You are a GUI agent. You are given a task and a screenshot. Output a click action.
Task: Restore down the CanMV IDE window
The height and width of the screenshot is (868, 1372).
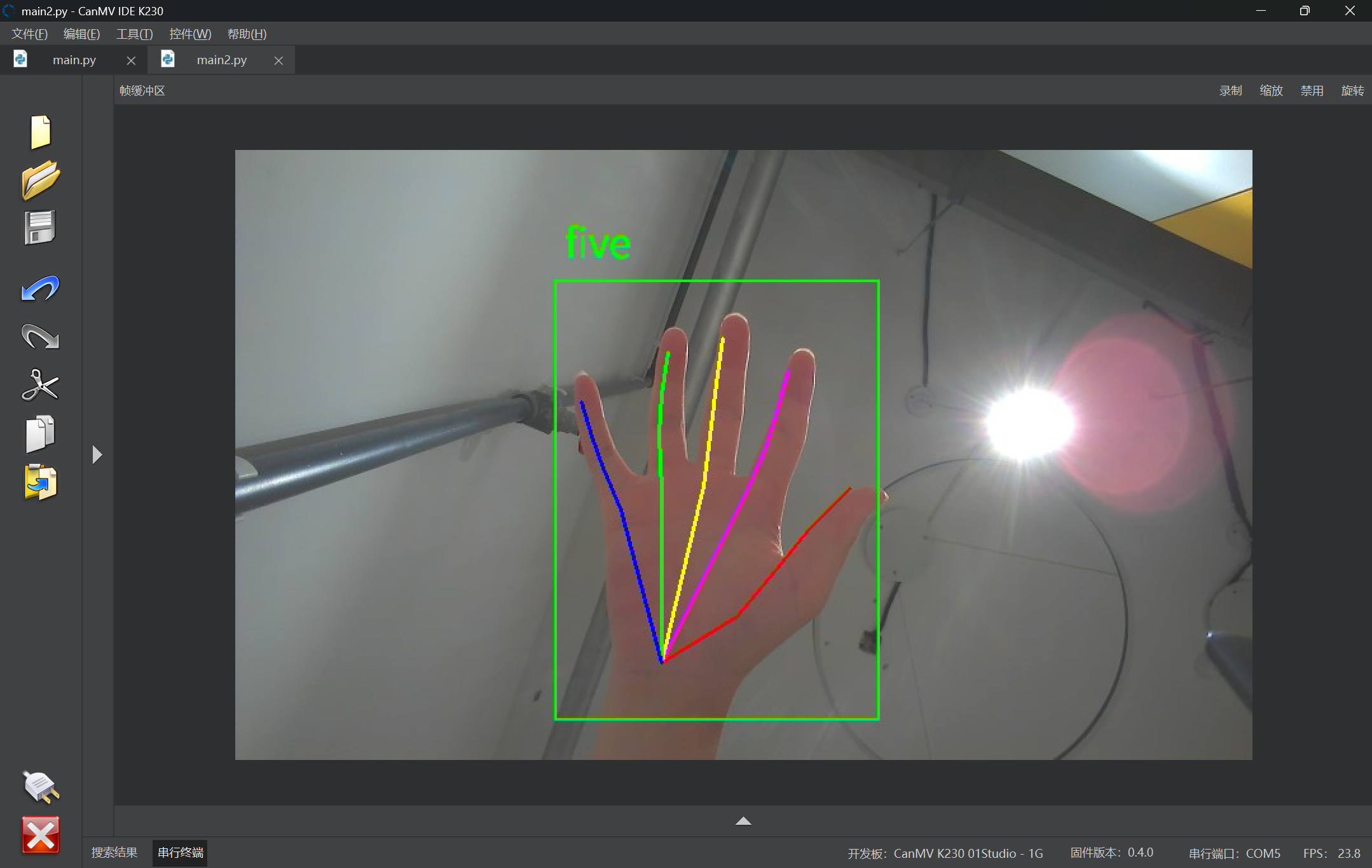pos(1305,11)
